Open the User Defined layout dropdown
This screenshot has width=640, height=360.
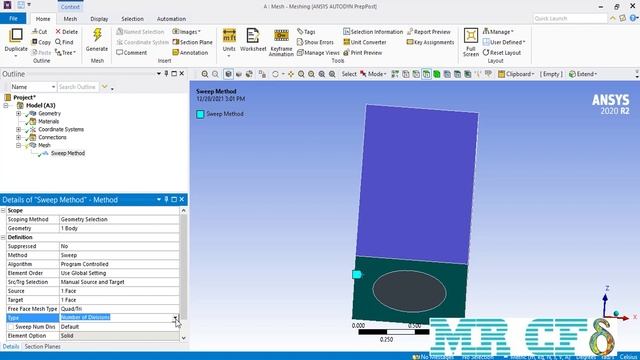[x=504, y=42]
